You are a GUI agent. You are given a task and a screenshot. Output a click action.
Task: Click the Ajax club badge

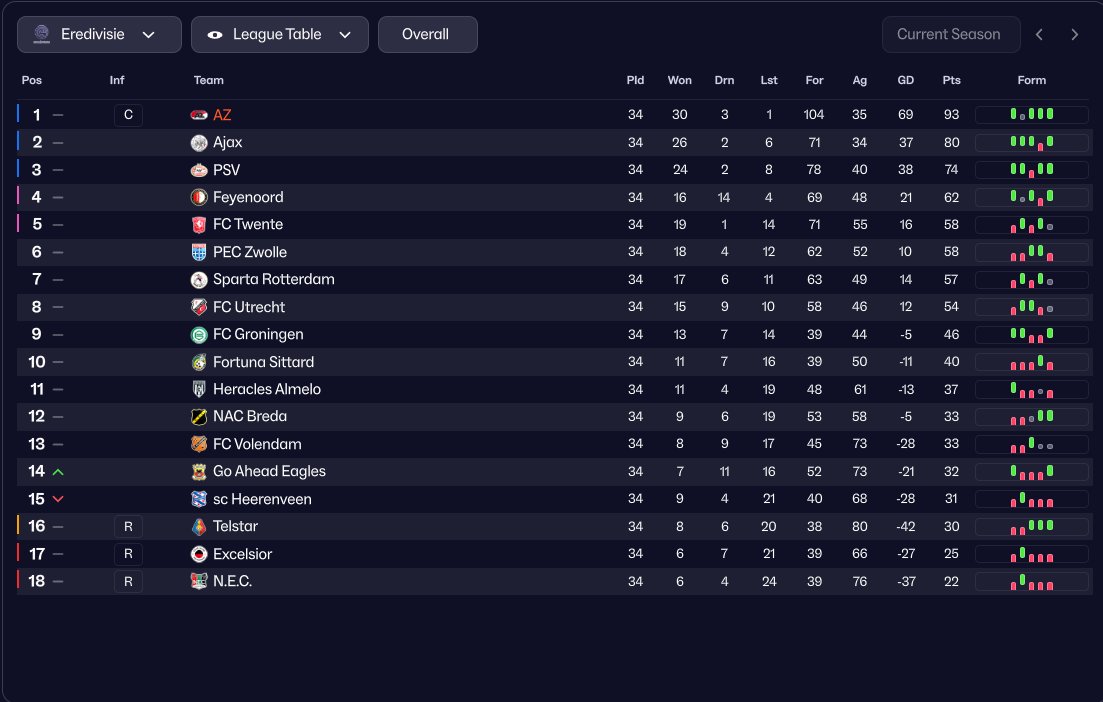(199, 143)
